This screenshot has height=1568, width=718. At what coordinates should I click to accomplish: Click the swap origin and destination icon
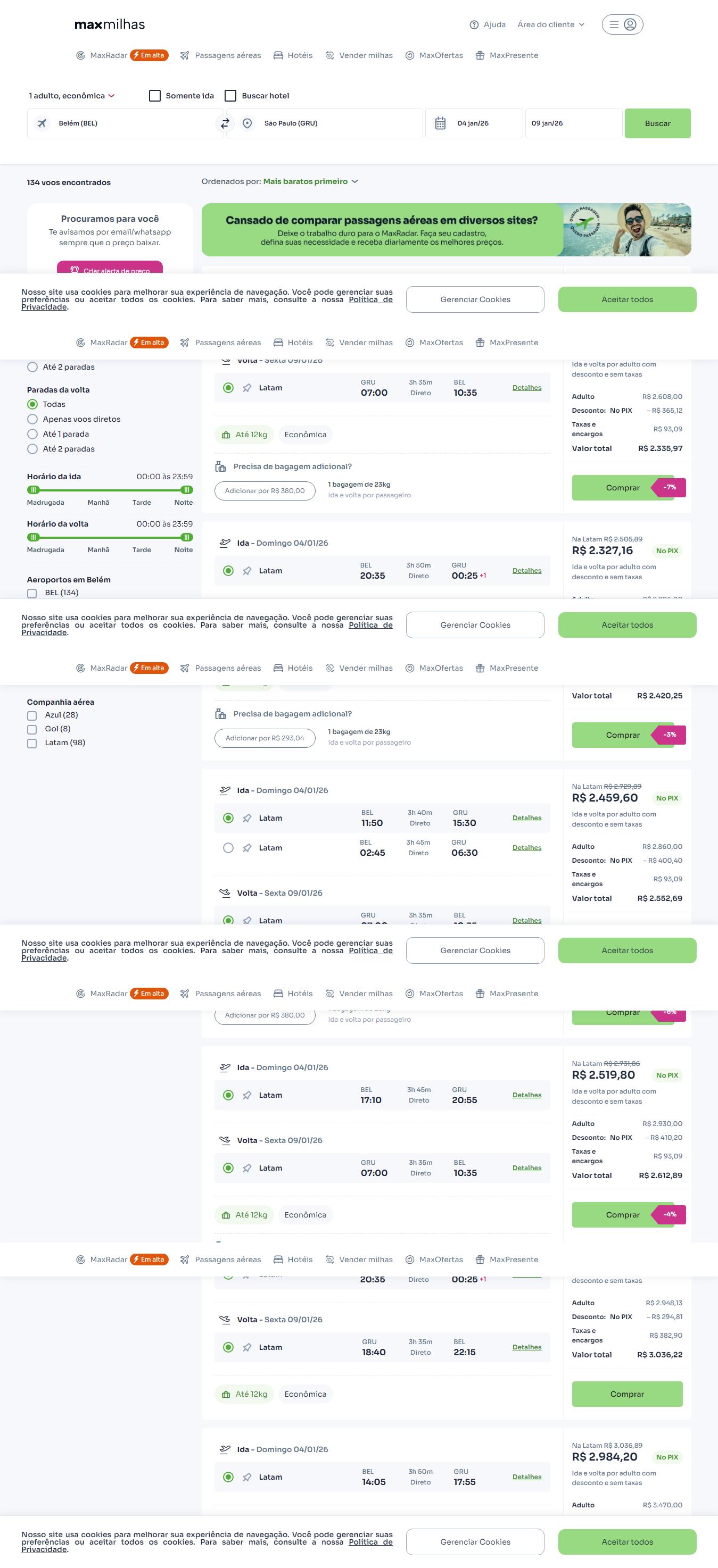tap(225, 123)
